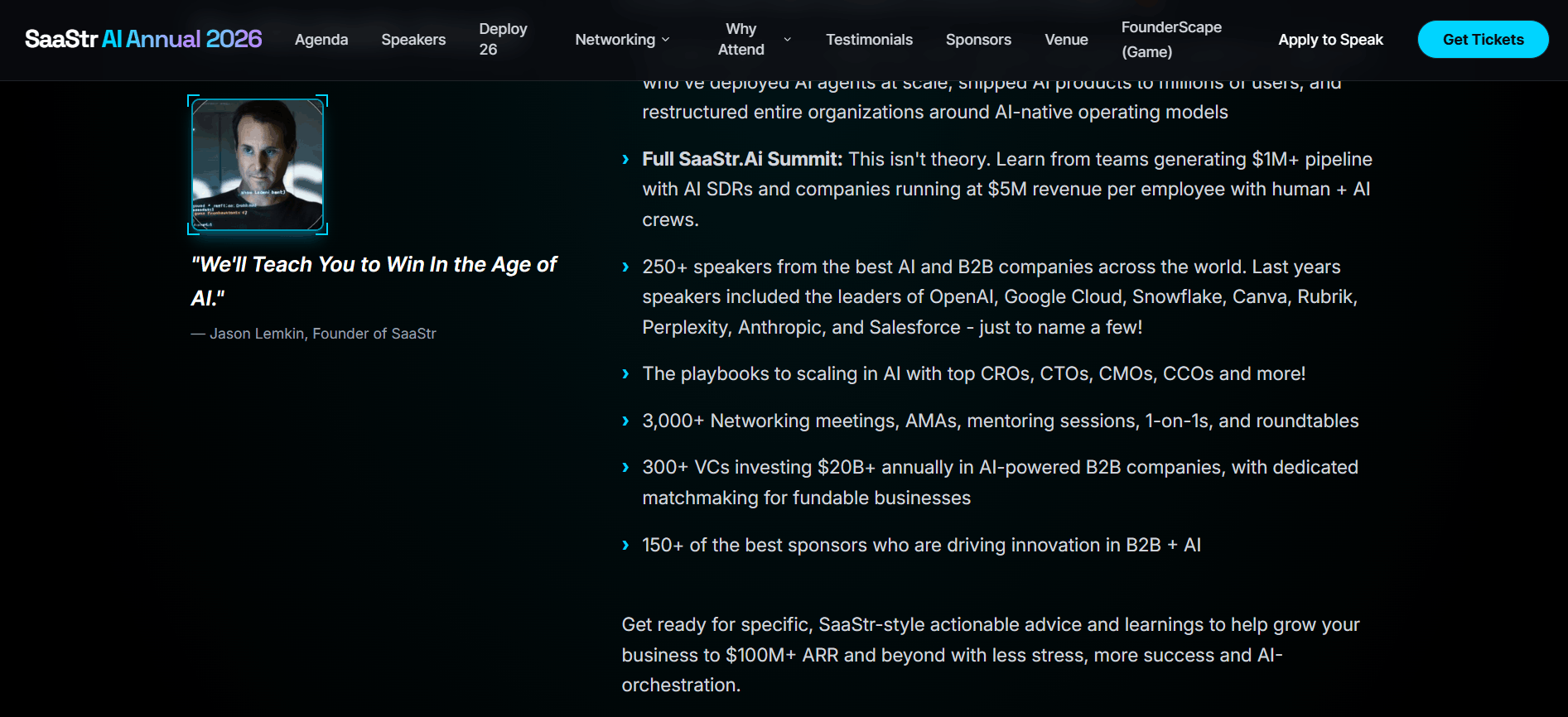This screenshot has height=717, width=1568.
Task: Go to the Speakers page
Action: click(413, 40)
